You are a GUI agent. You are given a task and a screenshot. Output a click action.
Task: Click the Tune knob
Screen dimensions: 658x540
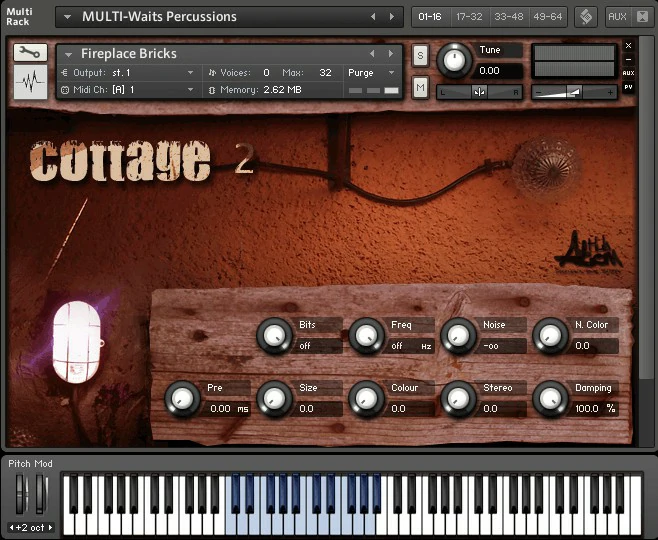tap(454, 61)
